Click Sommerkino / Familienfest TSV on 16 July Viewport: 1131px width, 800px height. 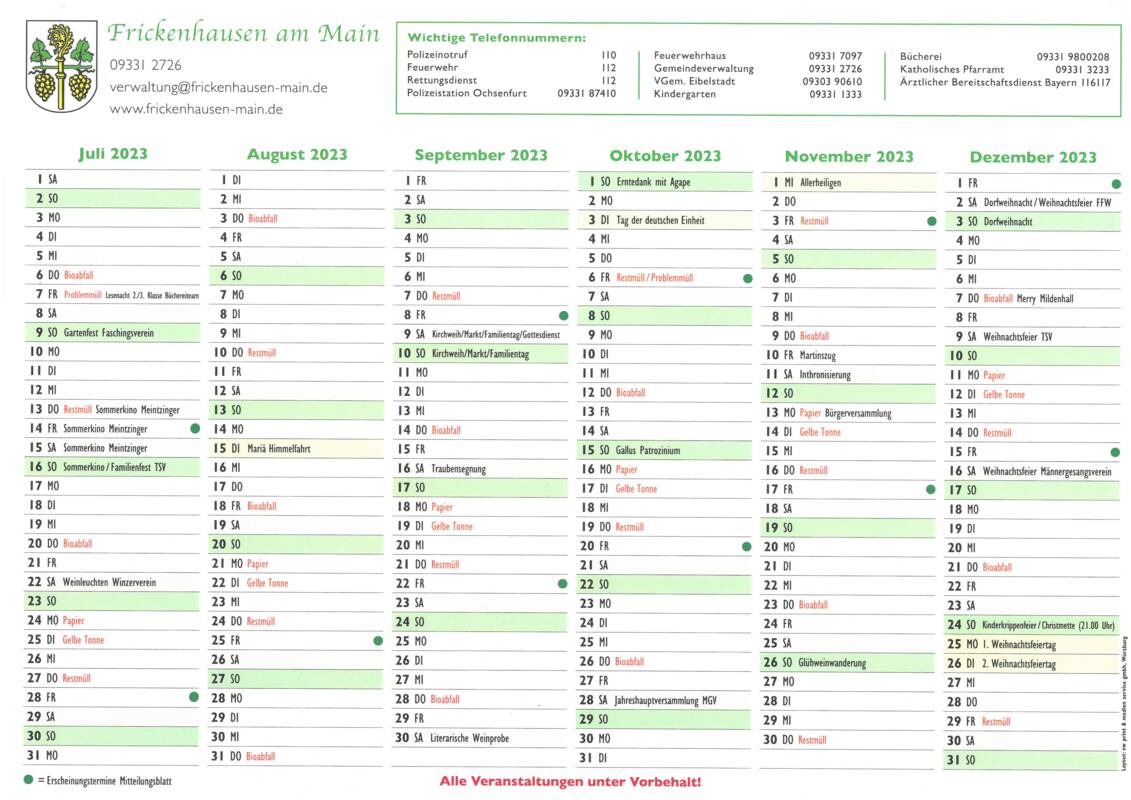point(115,467)
